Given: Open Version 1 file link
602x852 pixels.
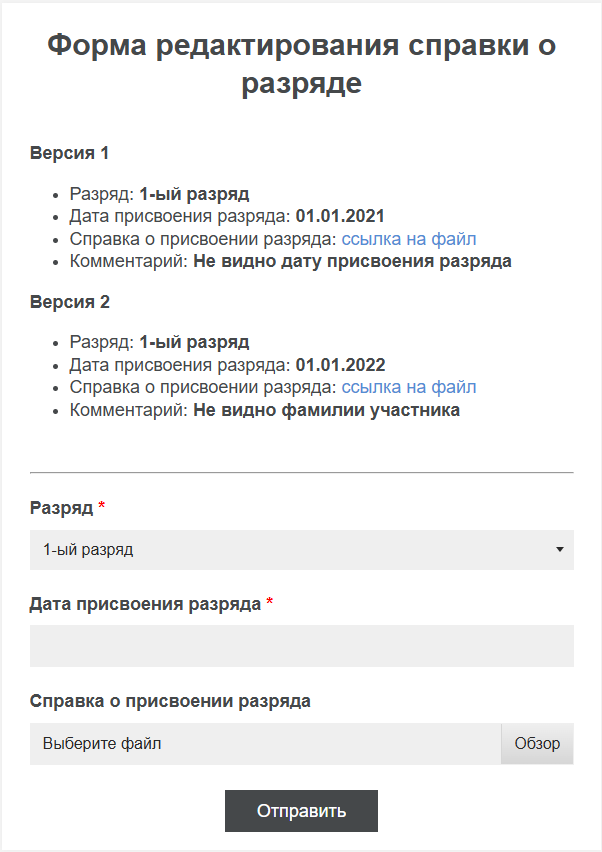Looking at the screenshot, I should 409,239.
